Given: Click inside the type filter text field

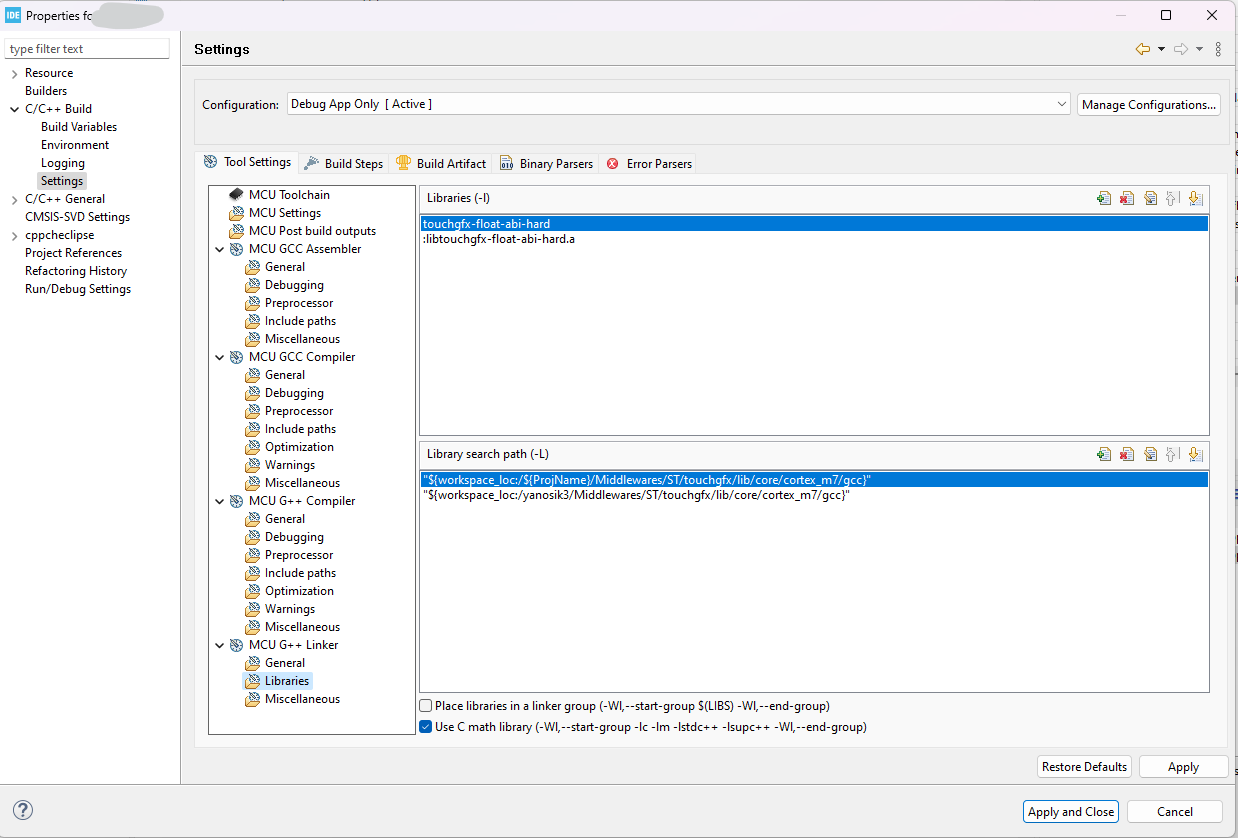Looking at the screenshot, I should [86, 48].
